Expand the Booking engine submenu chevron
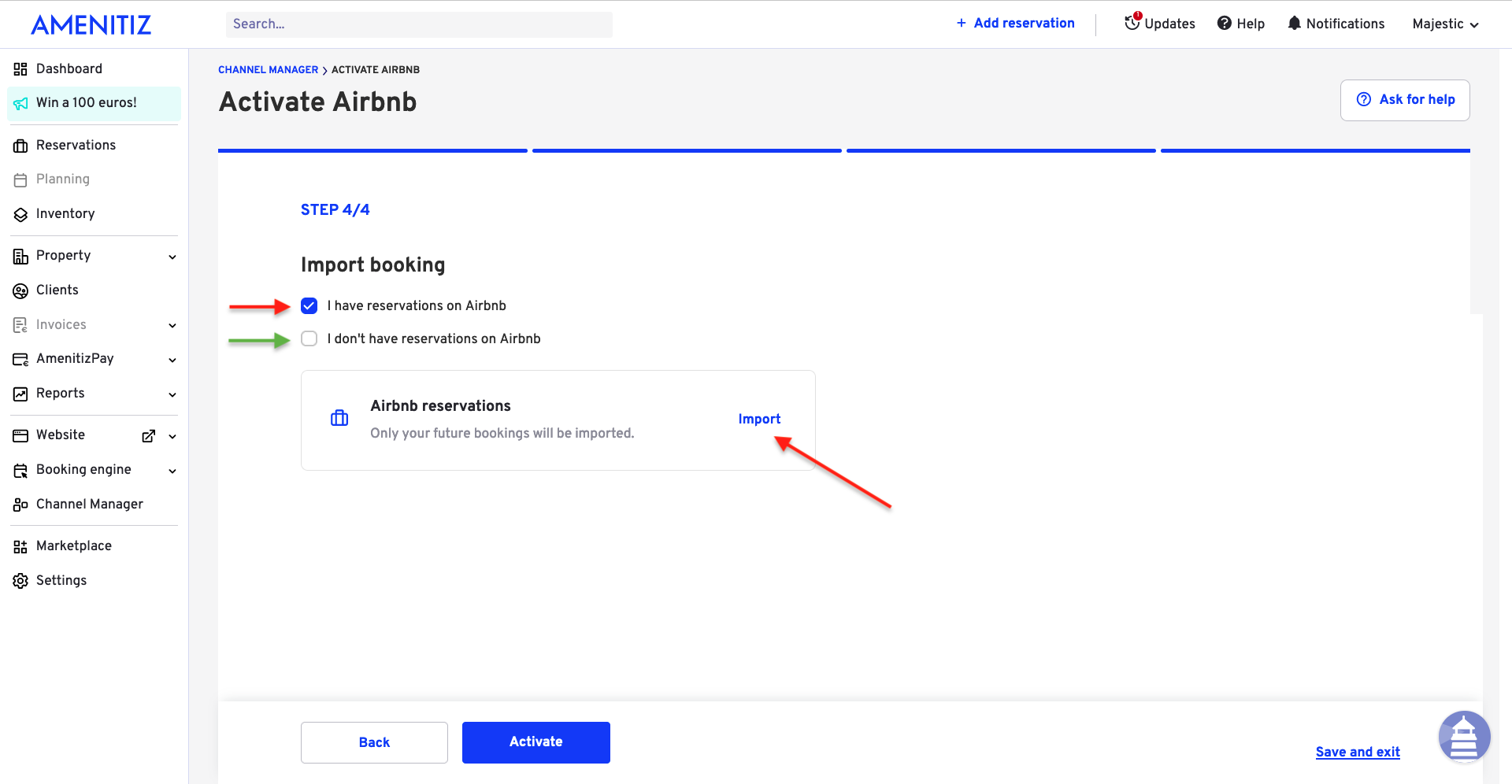Screen dimensions: 1512x784 click(x=172, y=471)
